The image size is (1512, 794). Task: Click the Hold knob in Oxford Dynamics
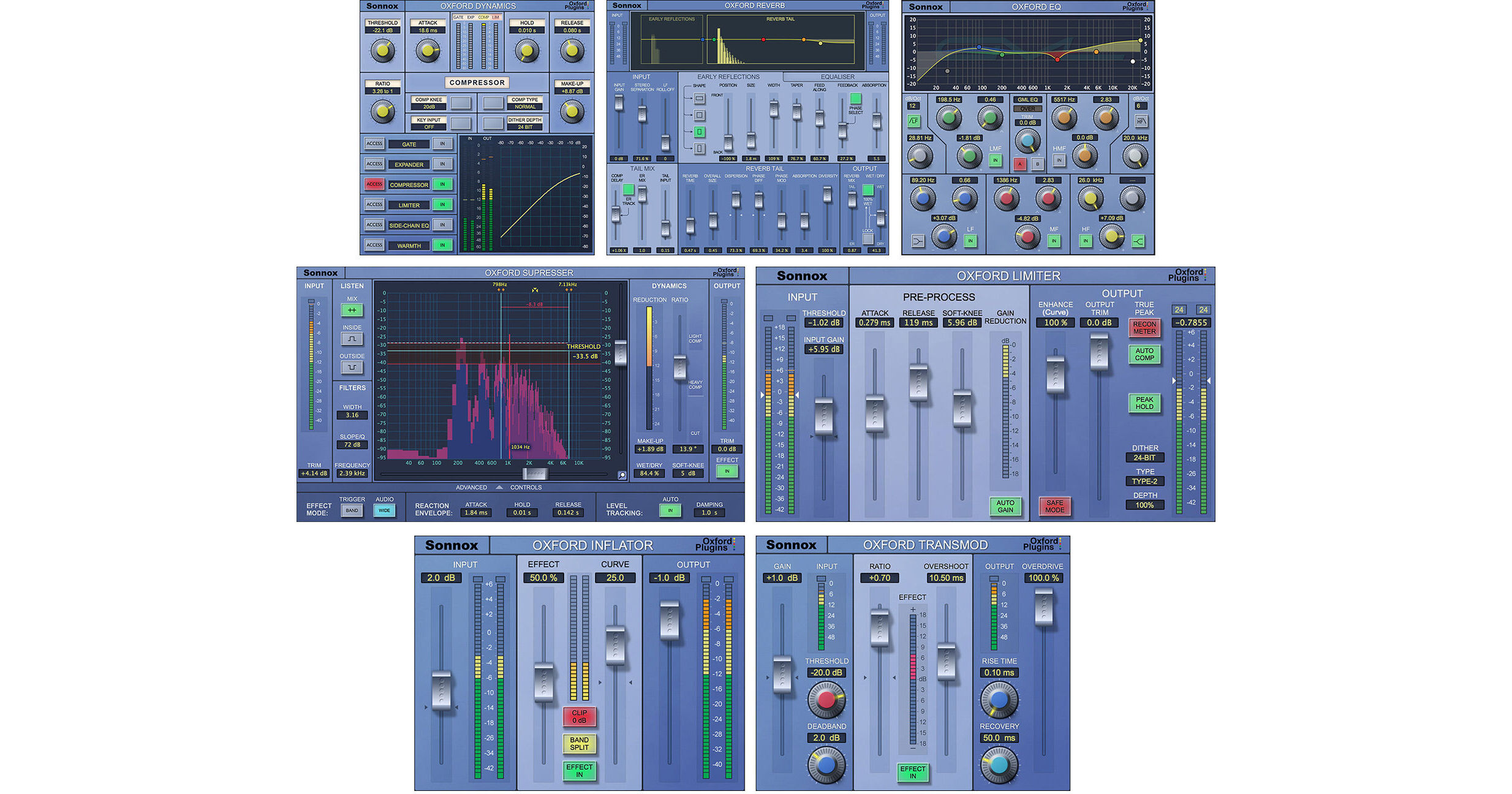point(526,51)
